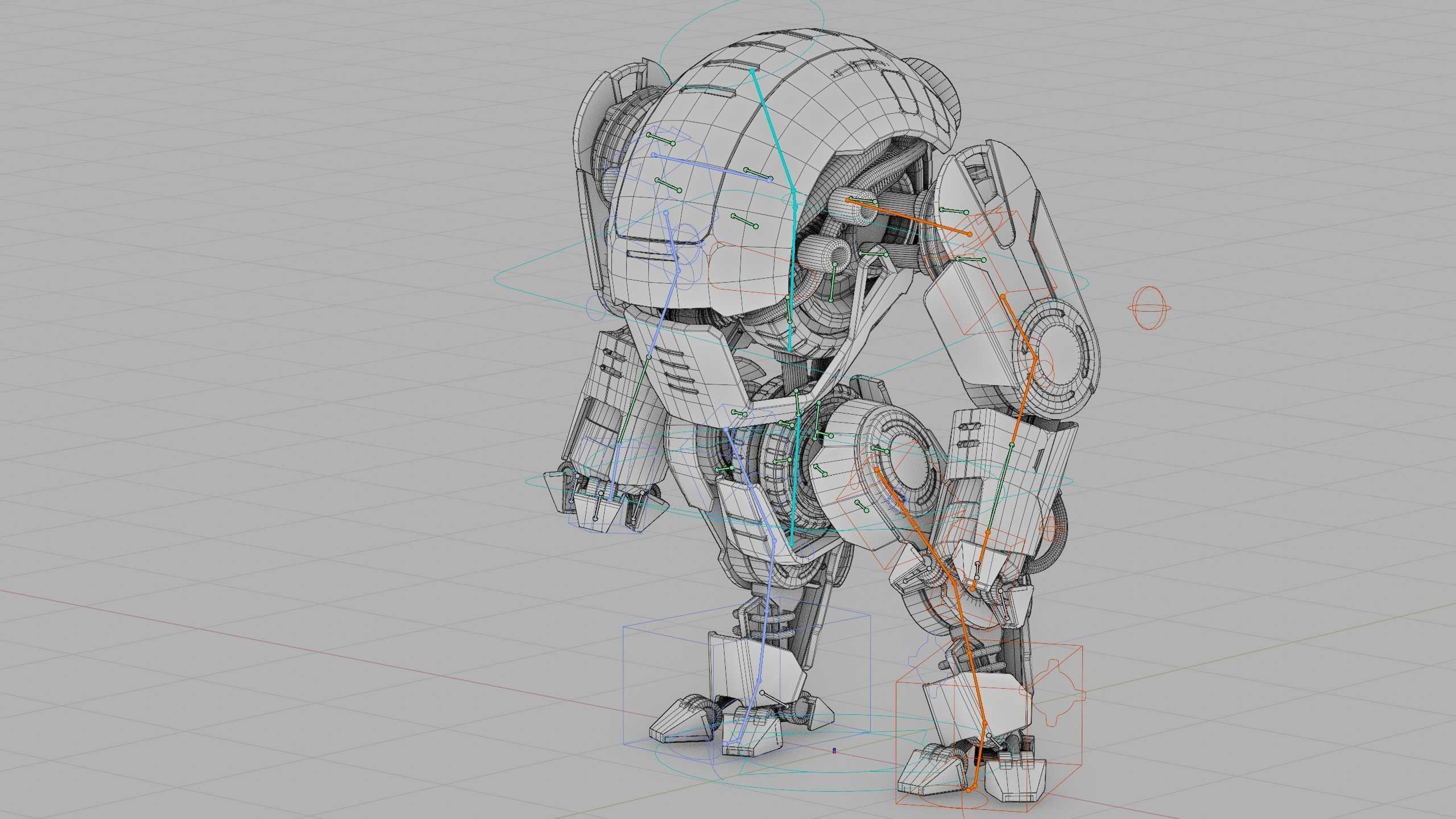1456x819 pixels.
Task: Select the orange shoulder bone by the arm socket
Action: (x=909, y=217)
